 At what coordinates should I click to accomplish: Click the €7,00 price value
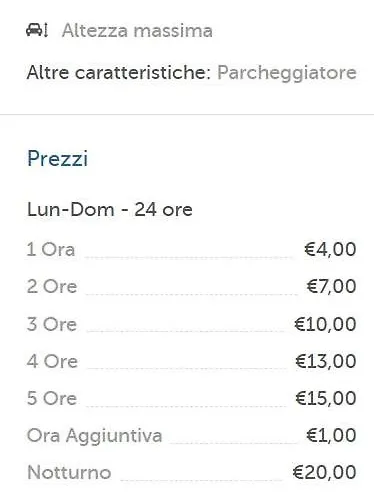coord(331,286)
